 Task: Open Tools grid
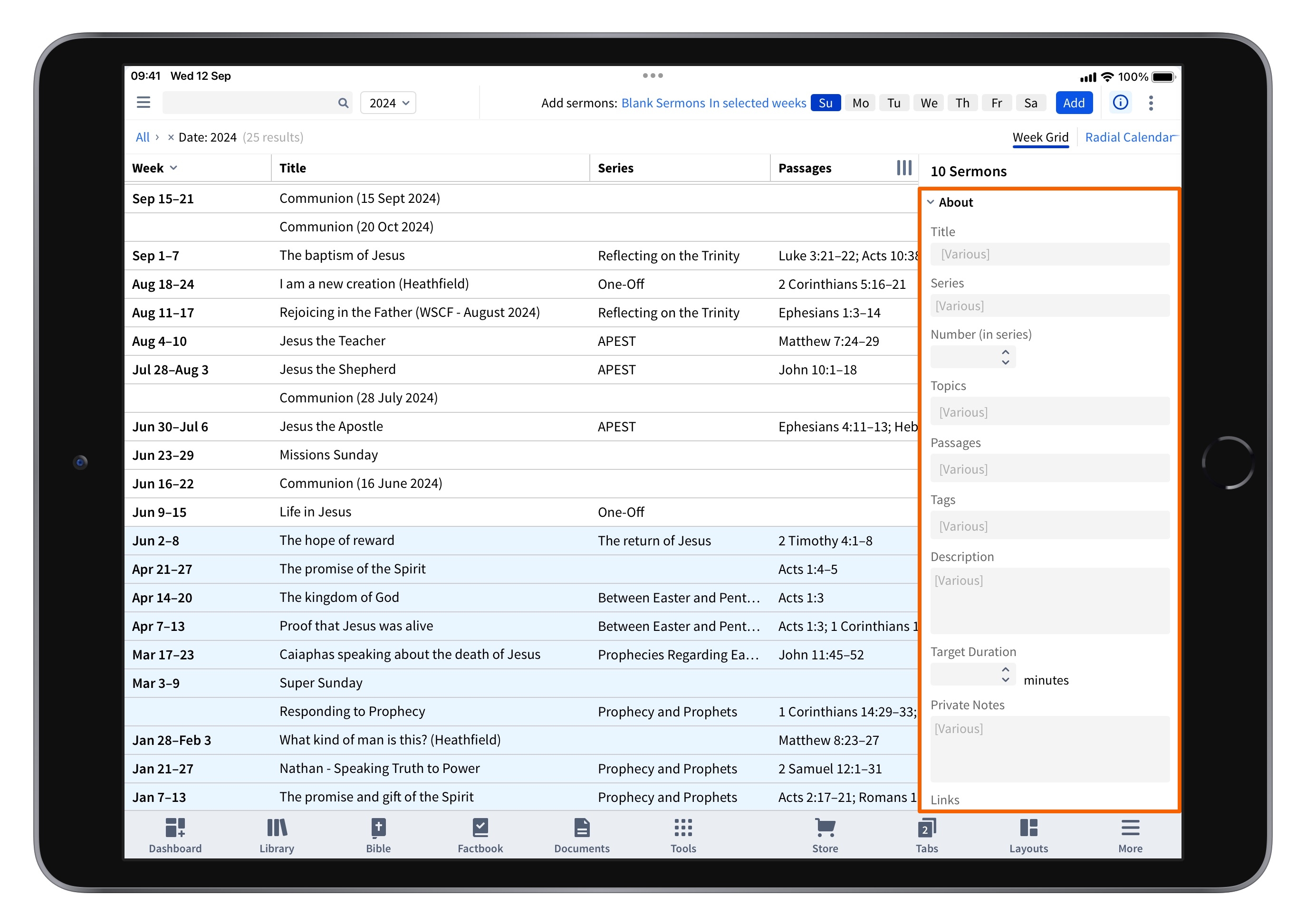click(x=683, y=835)
